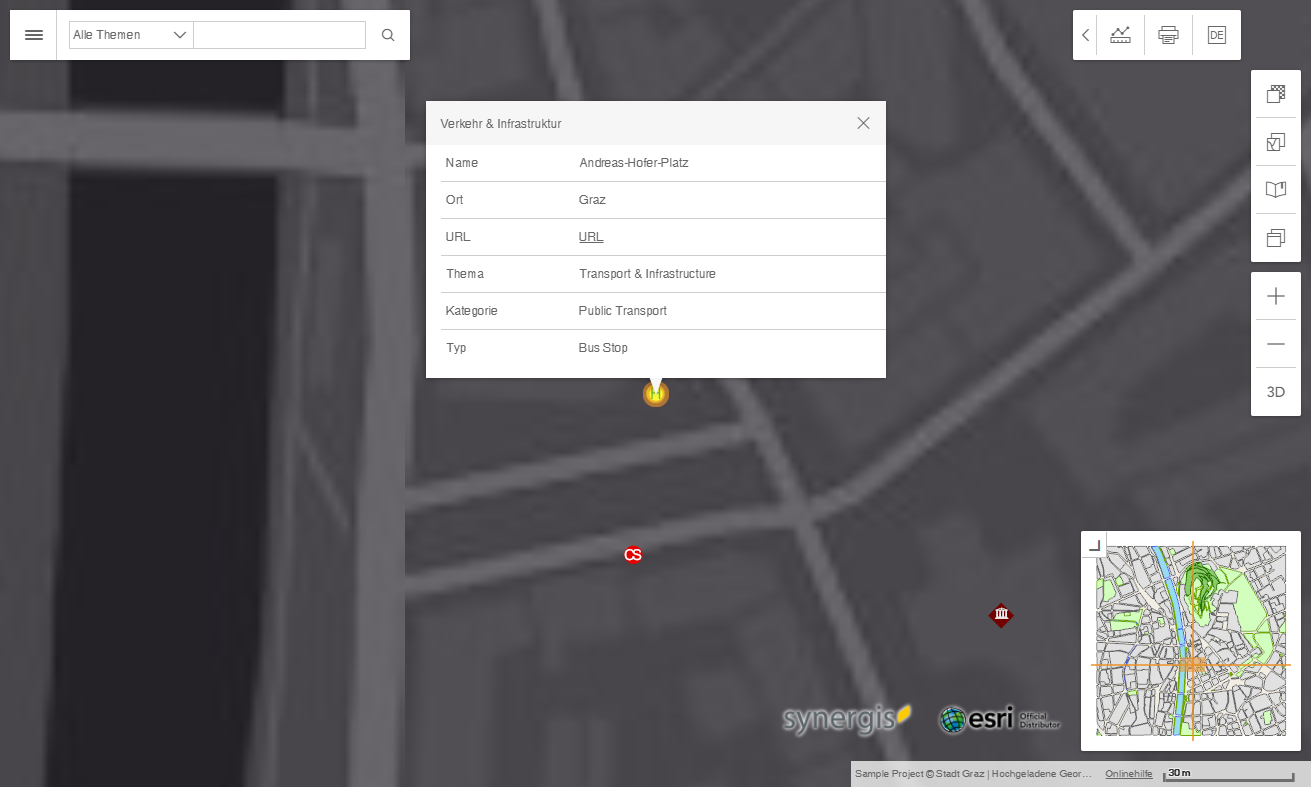Show the map legend book icon

(x=1275, y=189)
